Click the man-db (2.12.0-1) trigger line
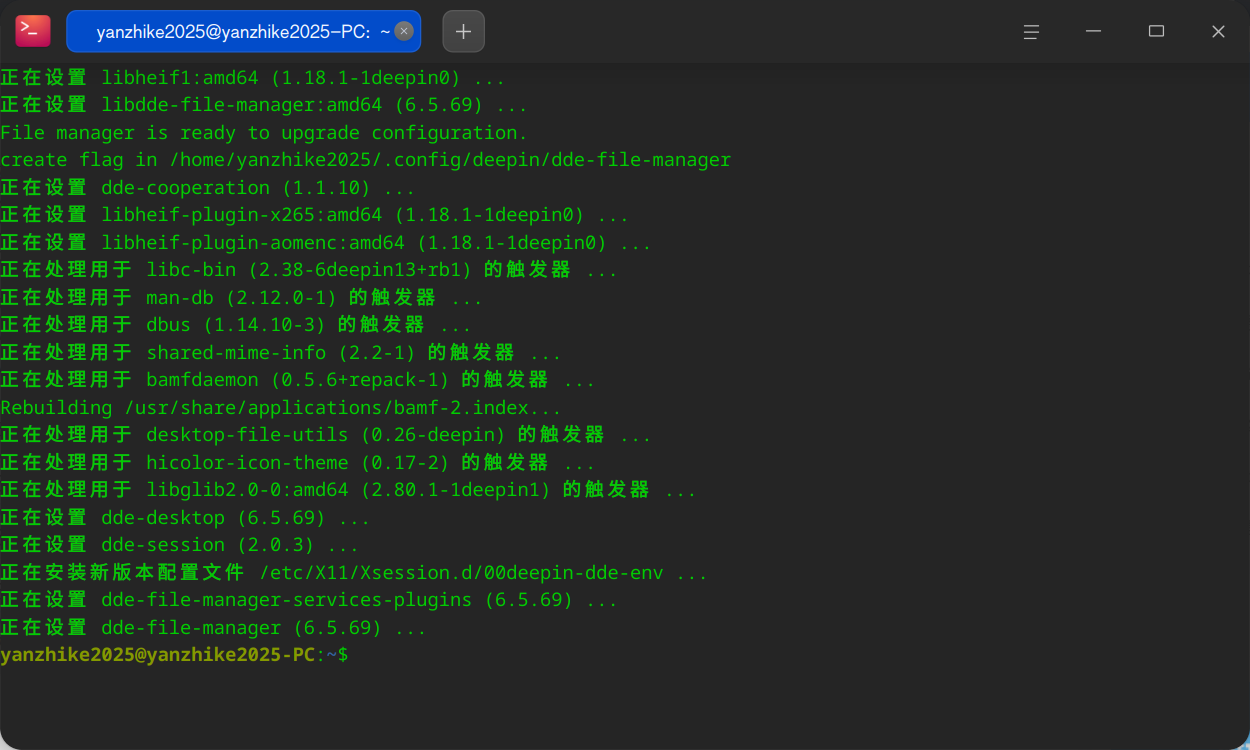 [242, 298]
